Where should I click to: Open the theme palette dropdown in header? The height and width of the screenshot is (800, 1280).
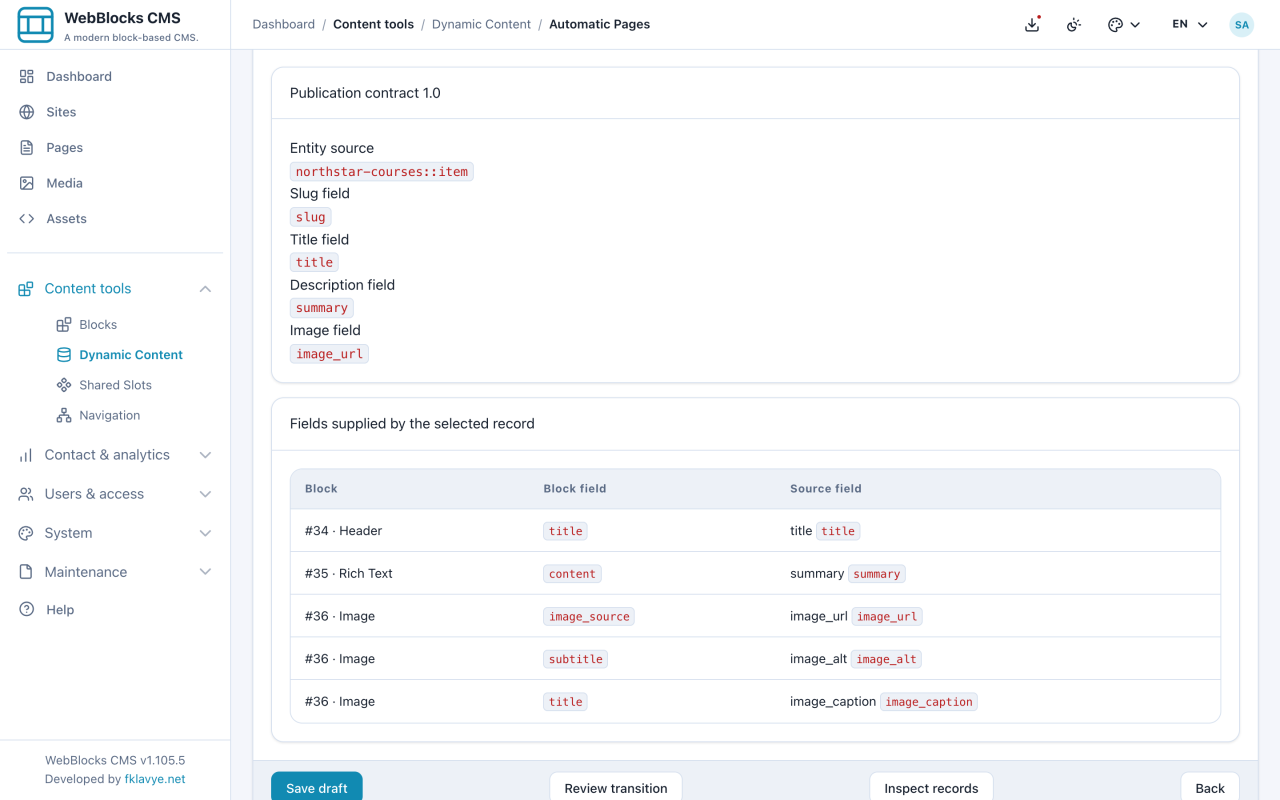[x=1124, y=25]
